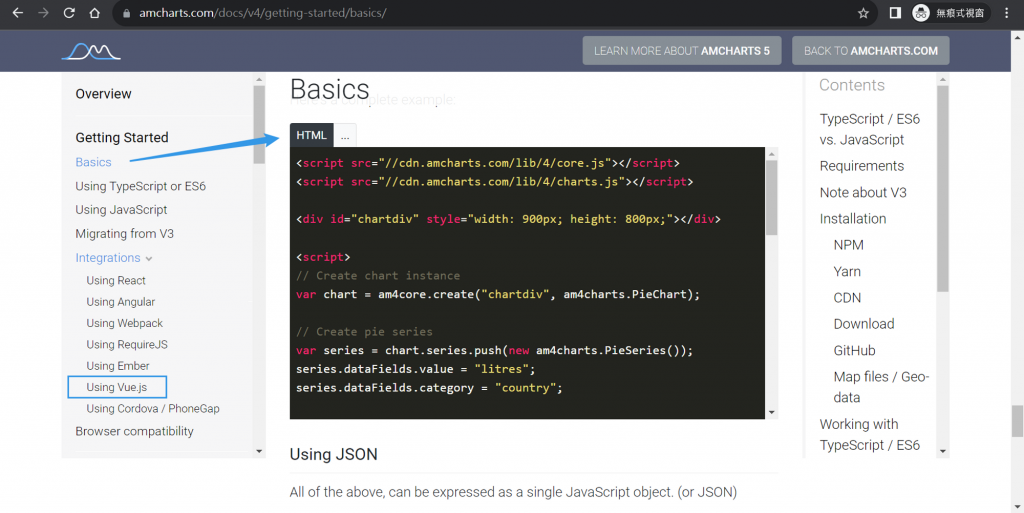
Task: Click the Contents panel scrollbar thumb
Action: pos(942,189)
